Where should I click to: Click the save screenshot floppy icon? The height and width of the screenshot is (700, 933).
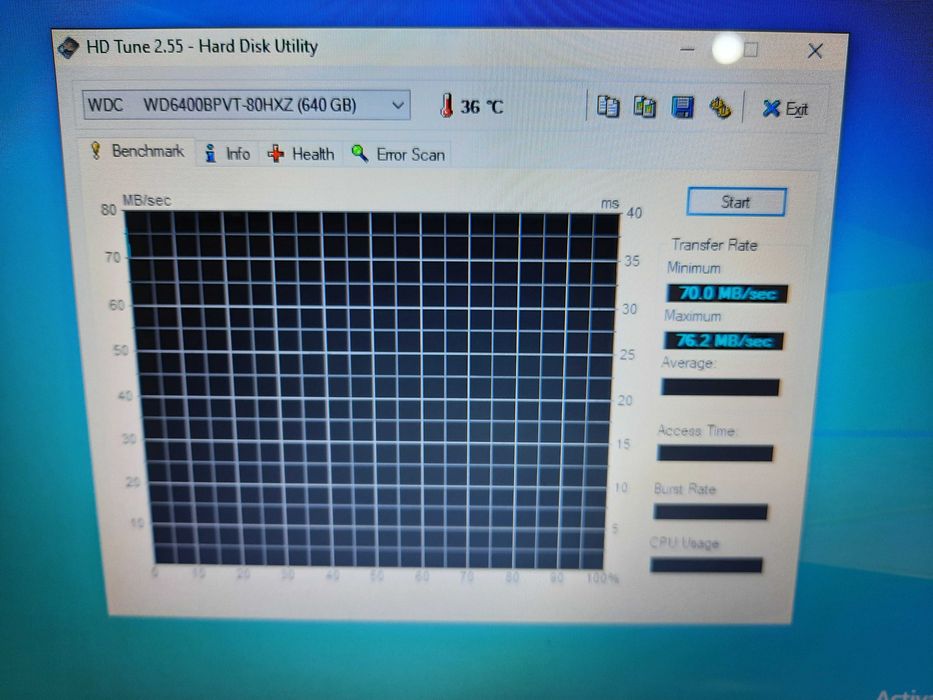[x=682, y=108]
